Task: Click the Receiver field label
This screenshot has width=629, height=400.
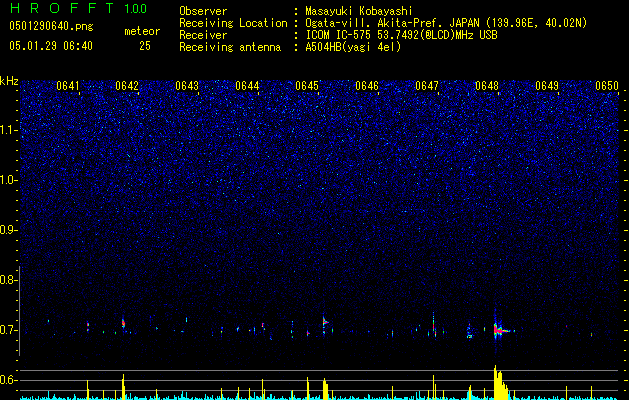Action: (203, 35)
